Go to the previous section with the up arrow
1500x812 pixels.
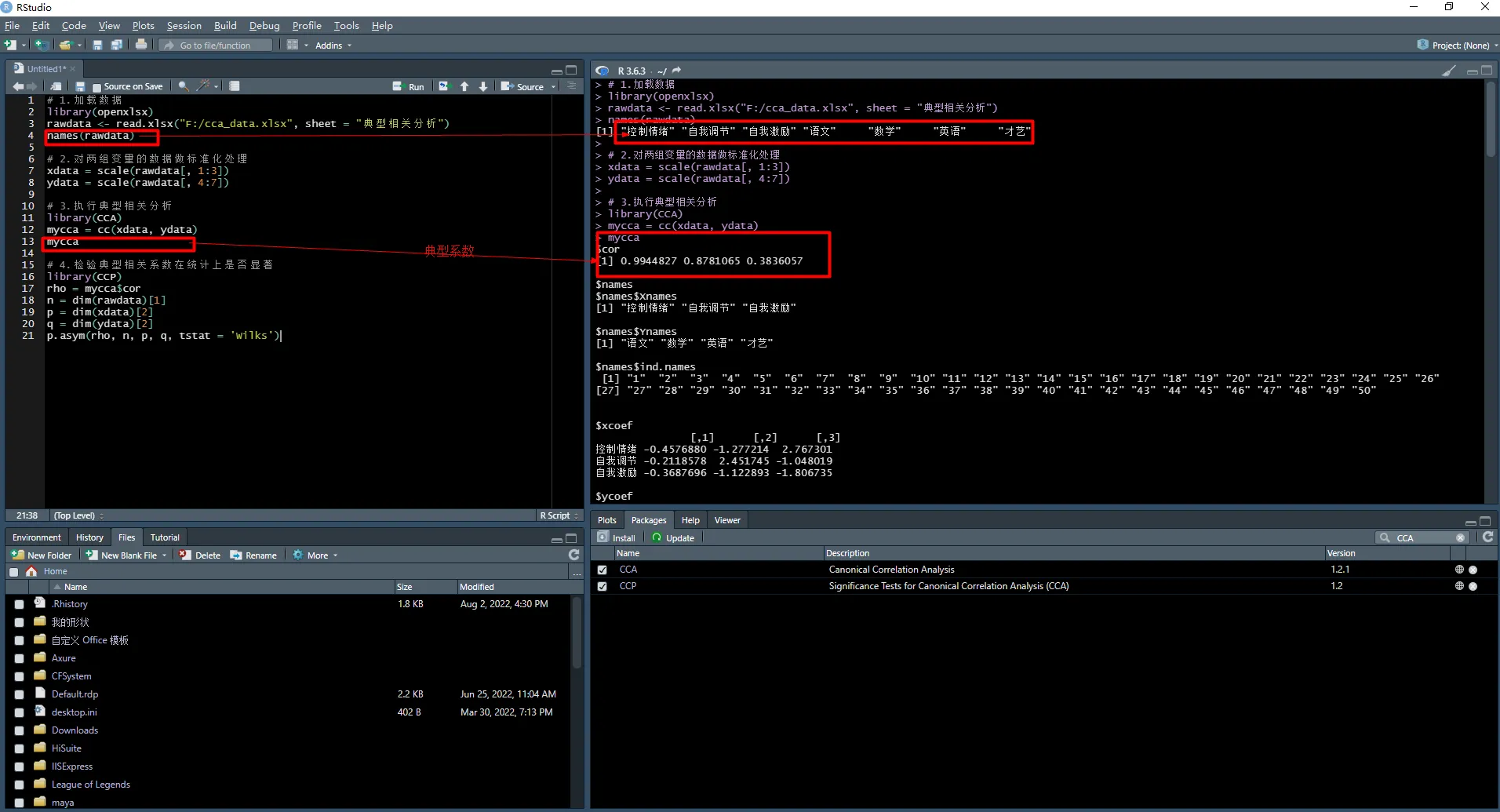pos(464,86)
